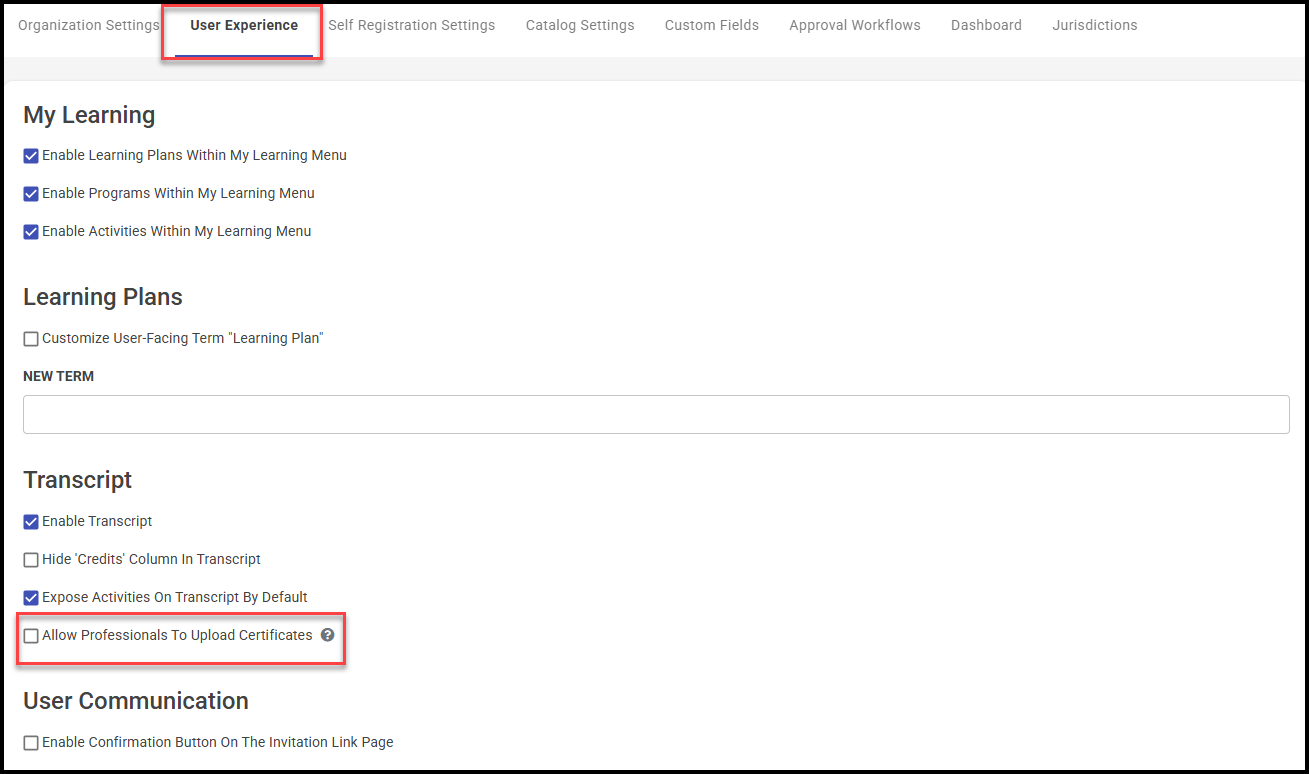This screenshot has width=1309, height=774.
Task: Enable Allow Professionals To Upload Certificates
Action: coord(31,636)
